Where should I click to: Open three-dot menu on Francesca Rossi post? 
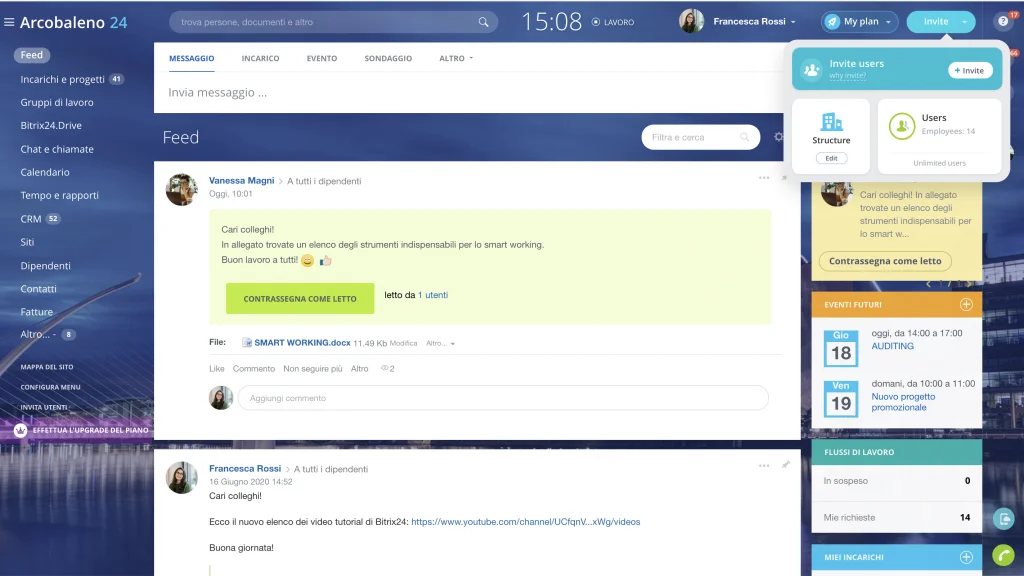pyautogui.click(x=763, y=466)
